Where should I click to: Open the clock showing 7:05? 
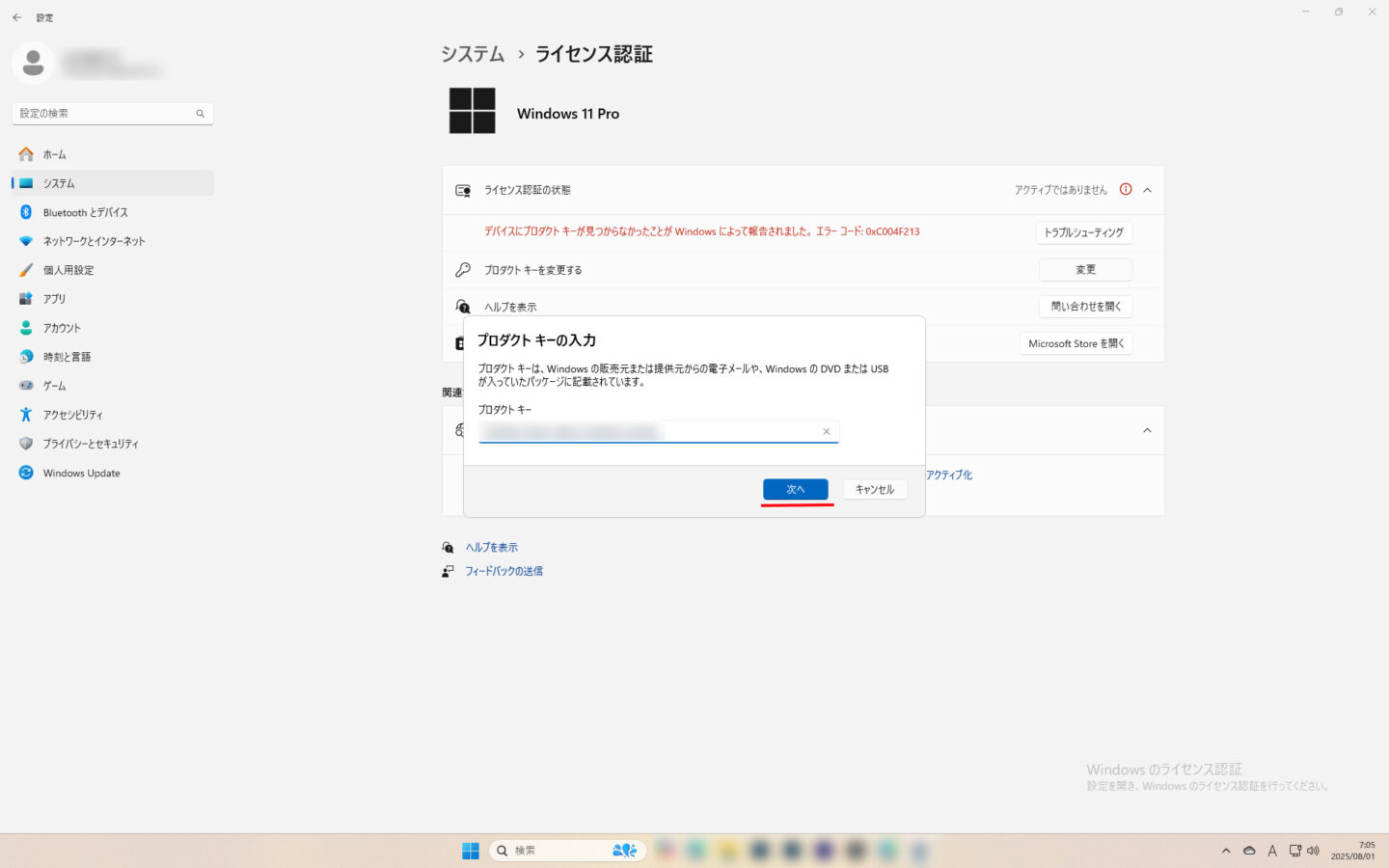(1353, 851)
